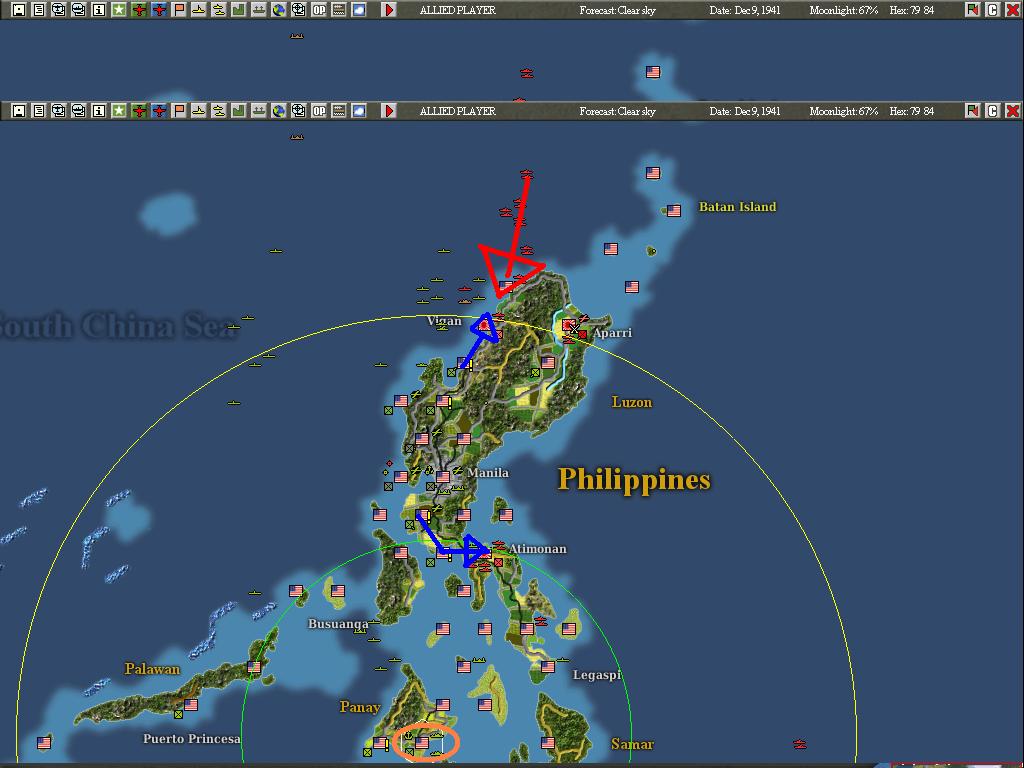
Task: Click the info 'i' icon in main map toolbar
Action: point(99,111)
